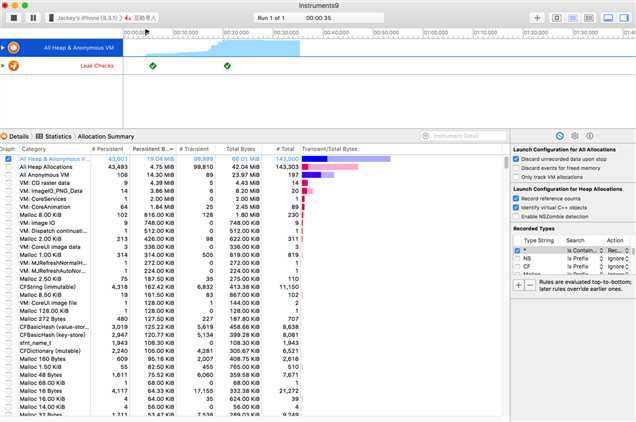Screen dimensions: 636x422
Task: Select the Malloc 8.00 KiB row
Action: click(x=251, y=215)
